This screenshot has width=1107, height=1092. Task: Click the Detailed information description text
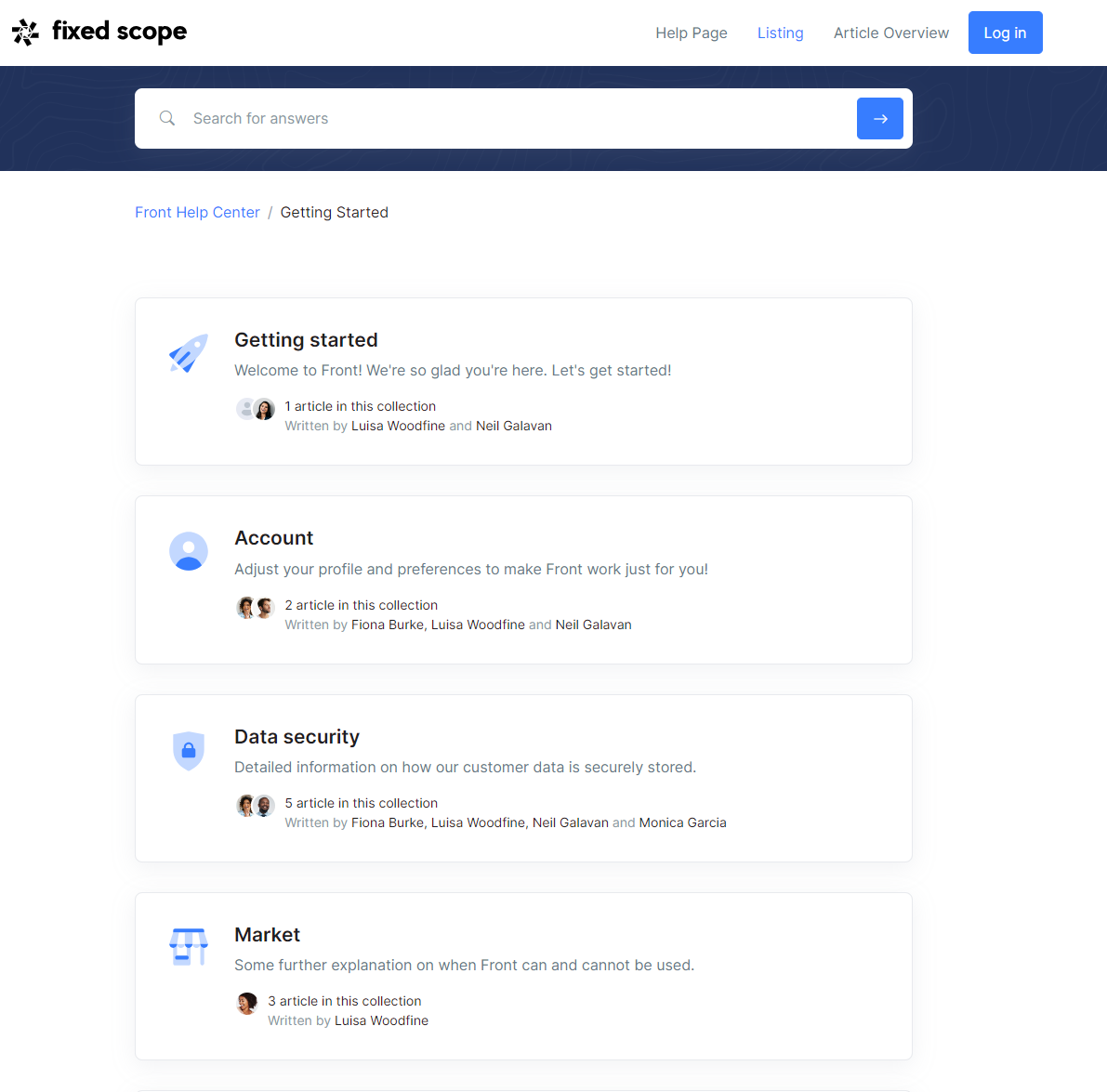pyautogui.click(x=466, y=768)
